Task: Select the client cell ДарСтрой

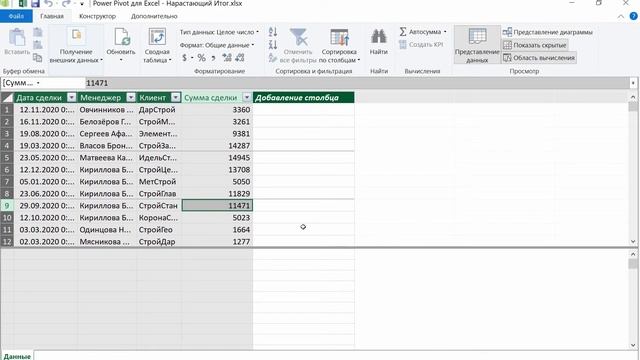Action: click(x=159, y=109)
